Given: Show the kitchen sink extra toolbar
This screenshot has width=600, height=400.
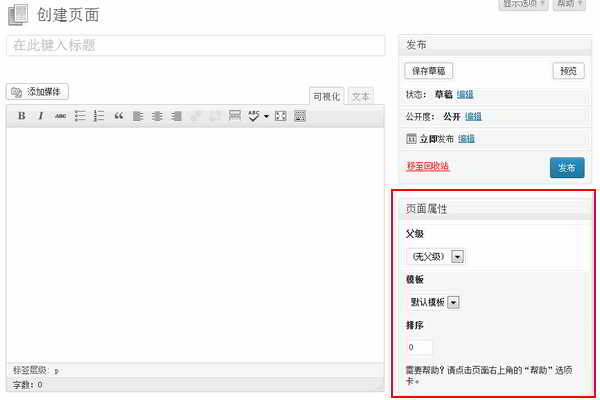Looking at the screenshot, I should point(300,116).
